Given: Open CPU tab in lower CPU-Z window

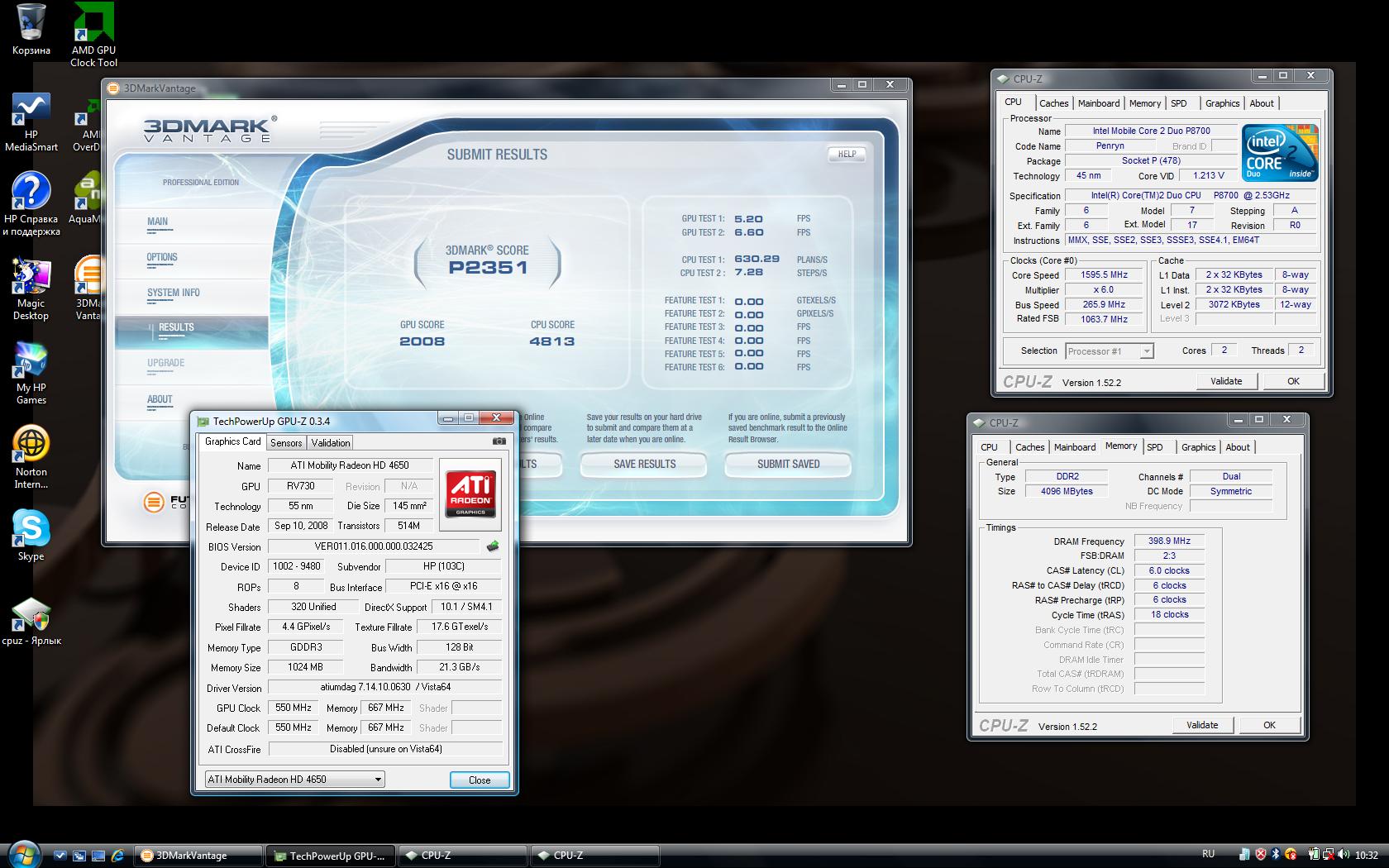Looking at the screenshot, I should pyautogui.click(x=989, y=447).
